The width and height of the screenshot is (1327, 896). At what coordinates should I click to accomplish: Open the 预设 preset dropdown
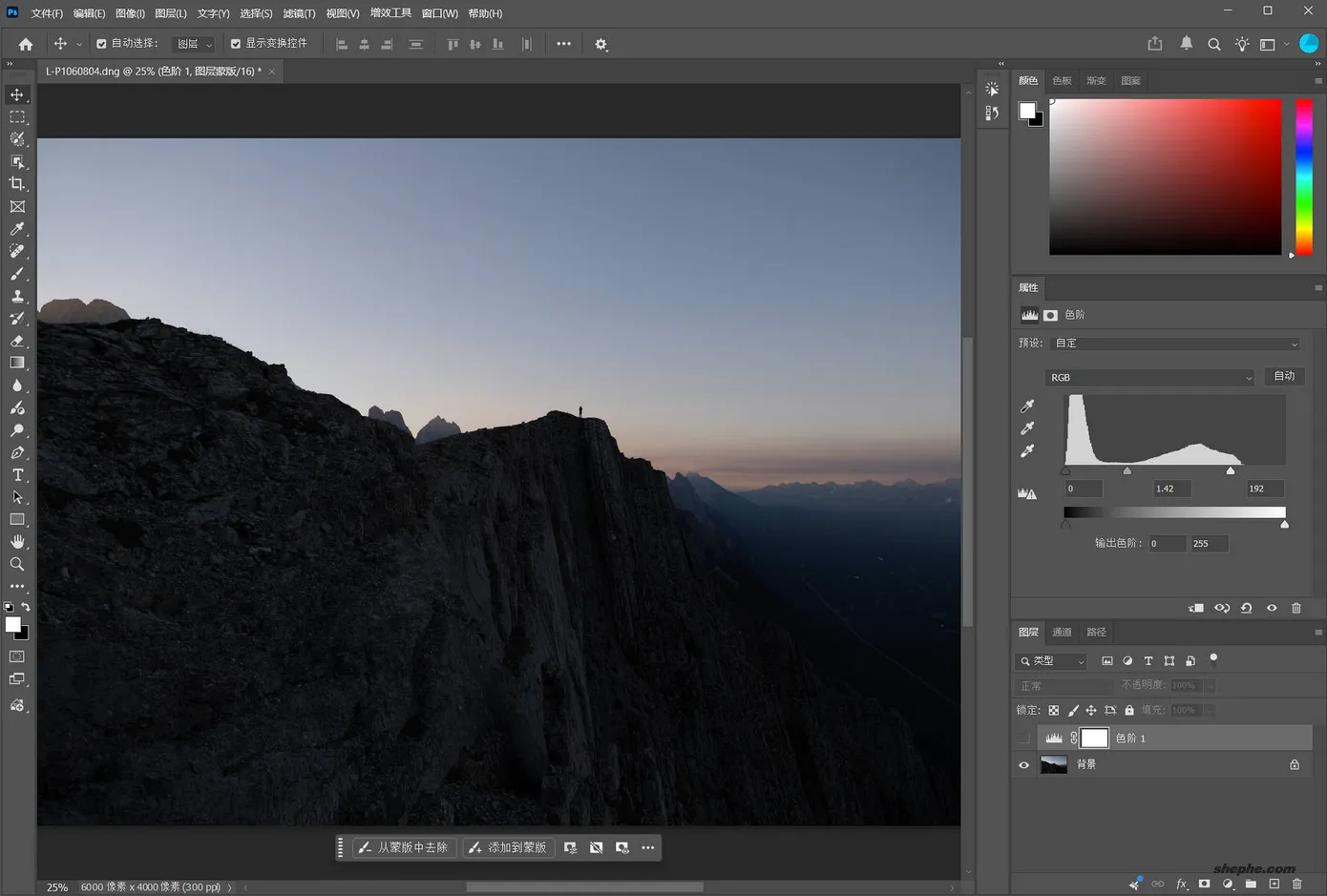(1175, 344)
